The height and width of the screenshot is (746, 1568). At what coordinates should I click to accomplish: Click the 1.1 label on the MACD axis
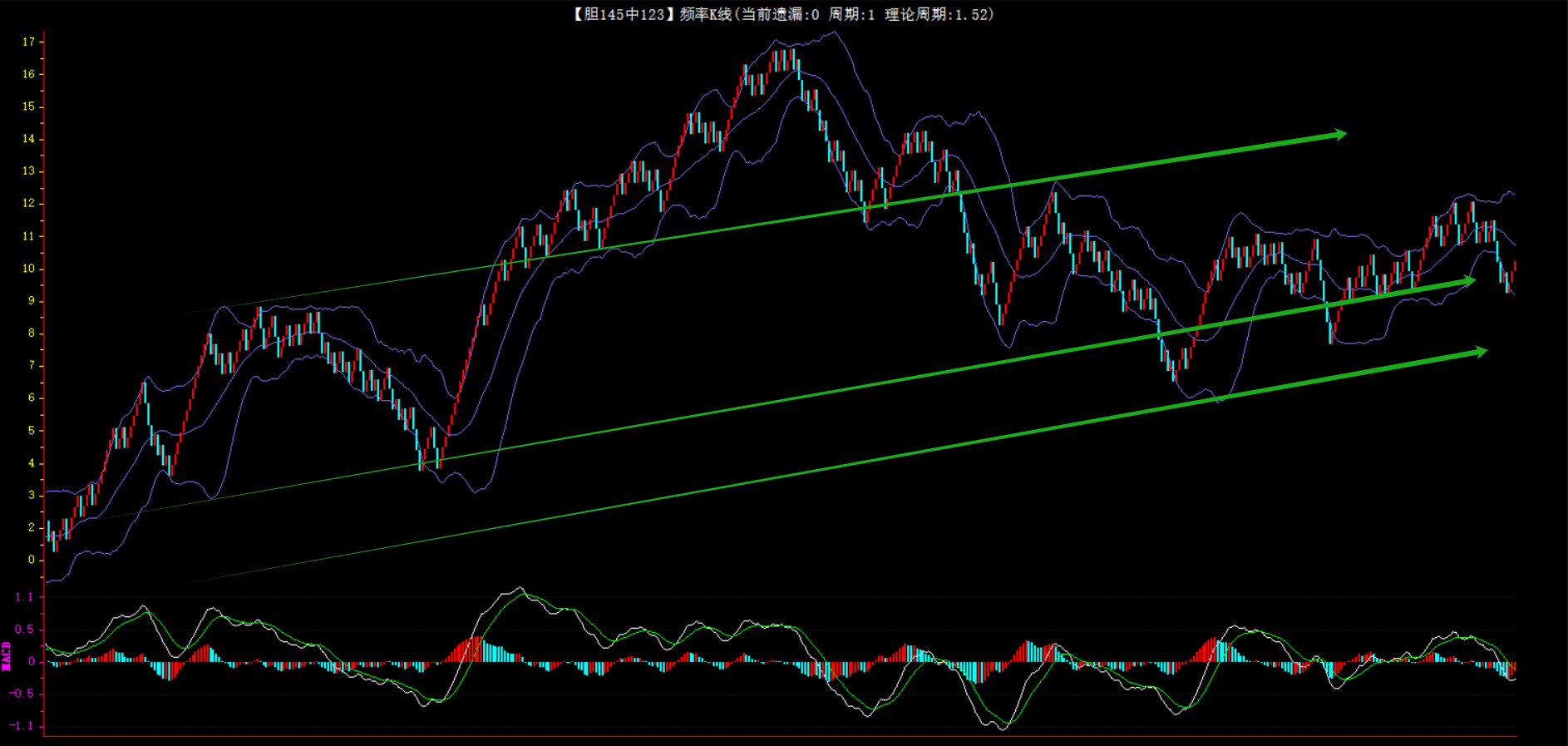[24, 597]
